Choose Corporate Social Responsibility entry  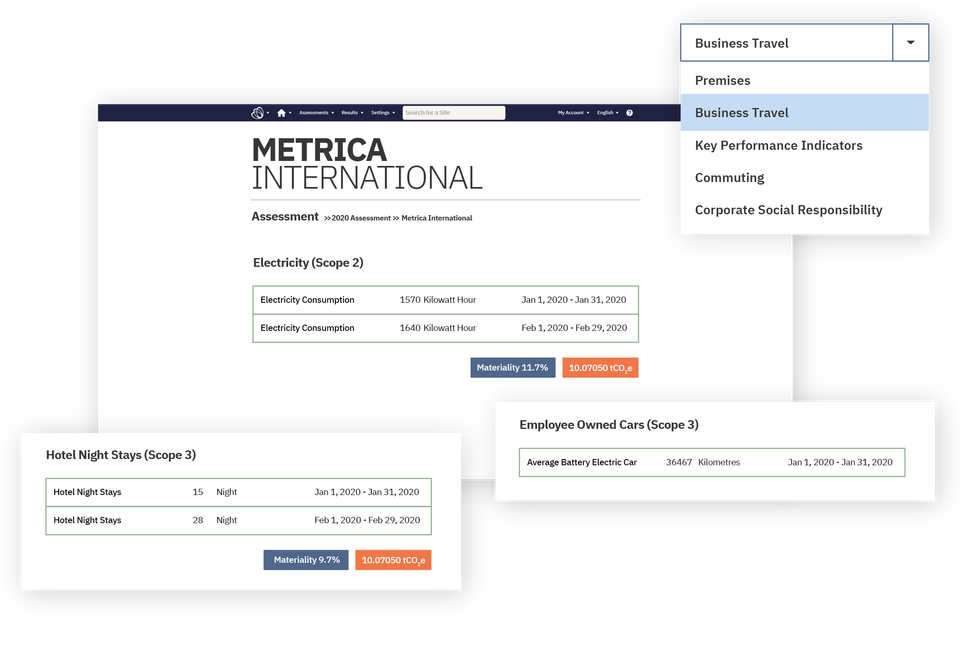tap(788, 210)
